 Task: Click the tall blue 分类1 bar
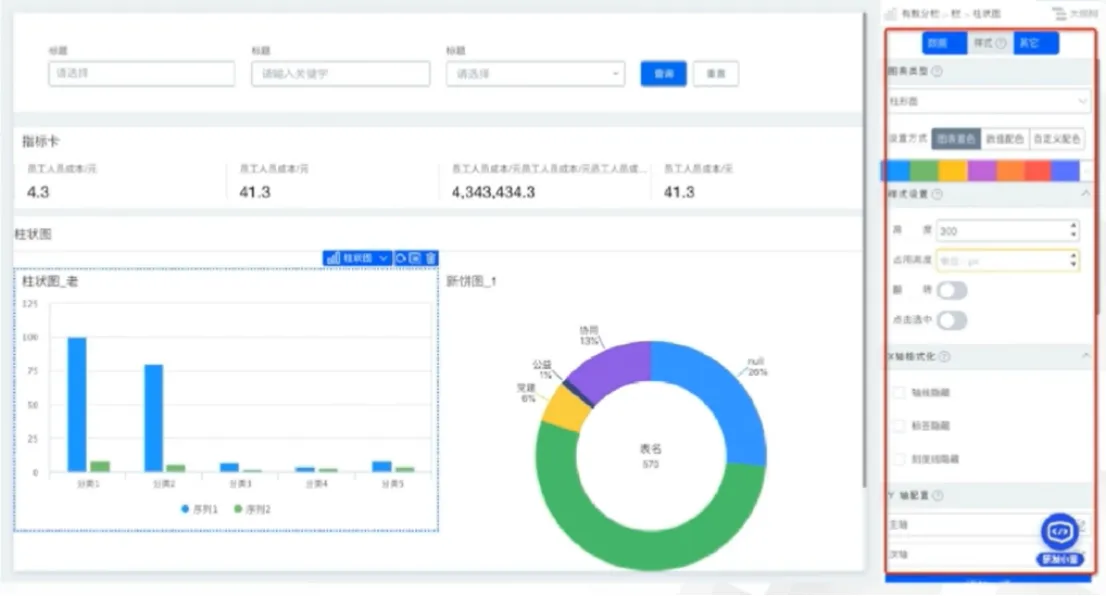(77, 404)
